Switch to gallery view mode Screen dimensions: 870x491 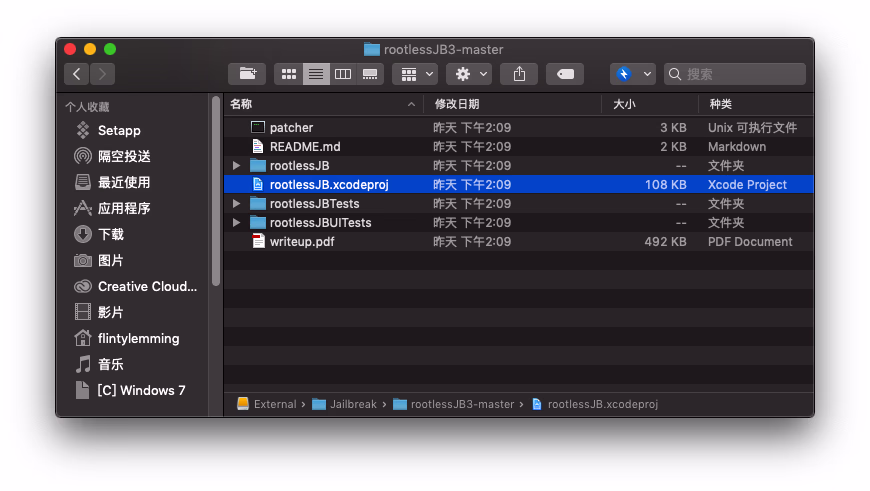tap(370, 74)
